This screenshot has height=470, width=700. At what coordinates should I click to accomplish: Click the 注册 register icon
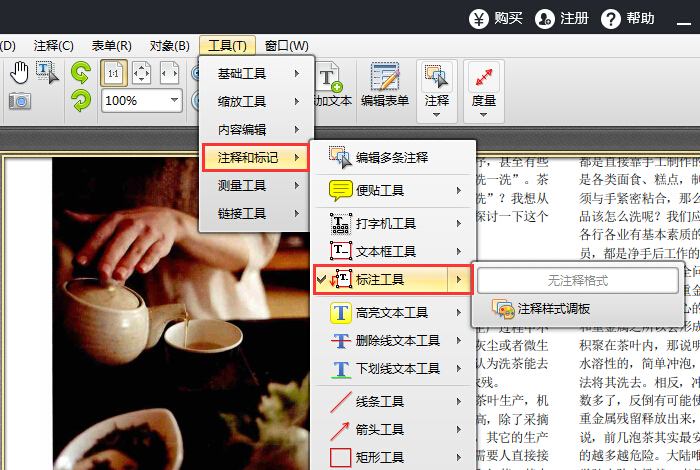point(545,19)
